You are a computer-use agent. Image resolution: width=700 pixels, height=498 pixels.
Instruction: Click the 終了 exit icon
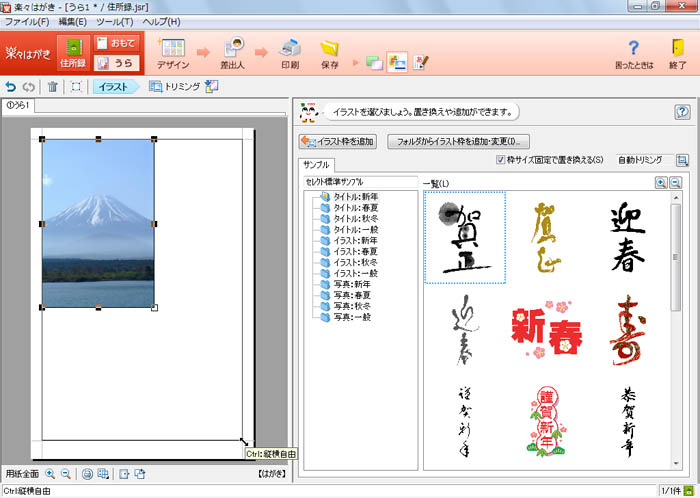(x=677, y=50)
